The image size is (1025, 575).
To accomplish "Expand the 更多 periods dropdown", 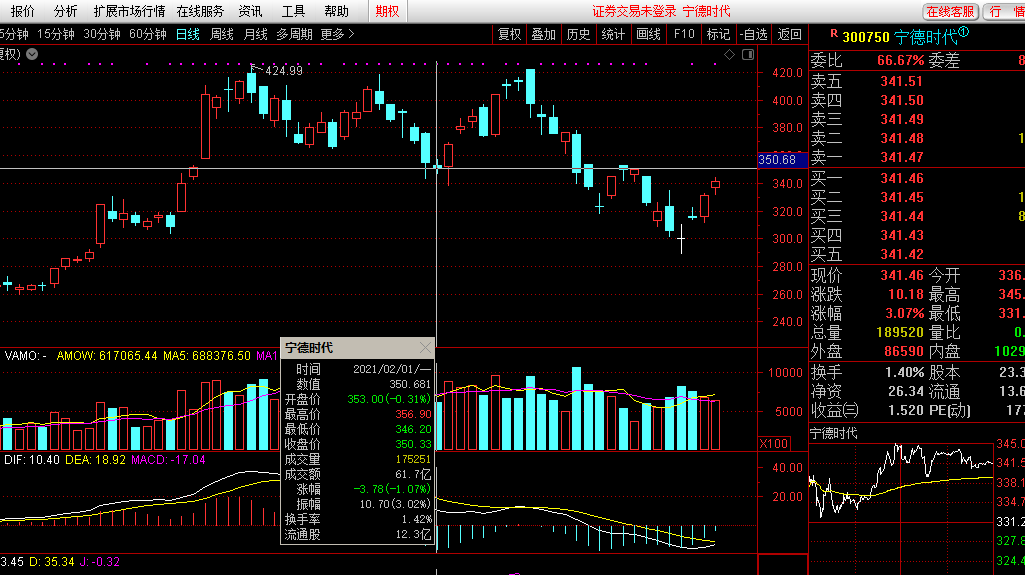I will pyautogui.click(x=337, y=34).
